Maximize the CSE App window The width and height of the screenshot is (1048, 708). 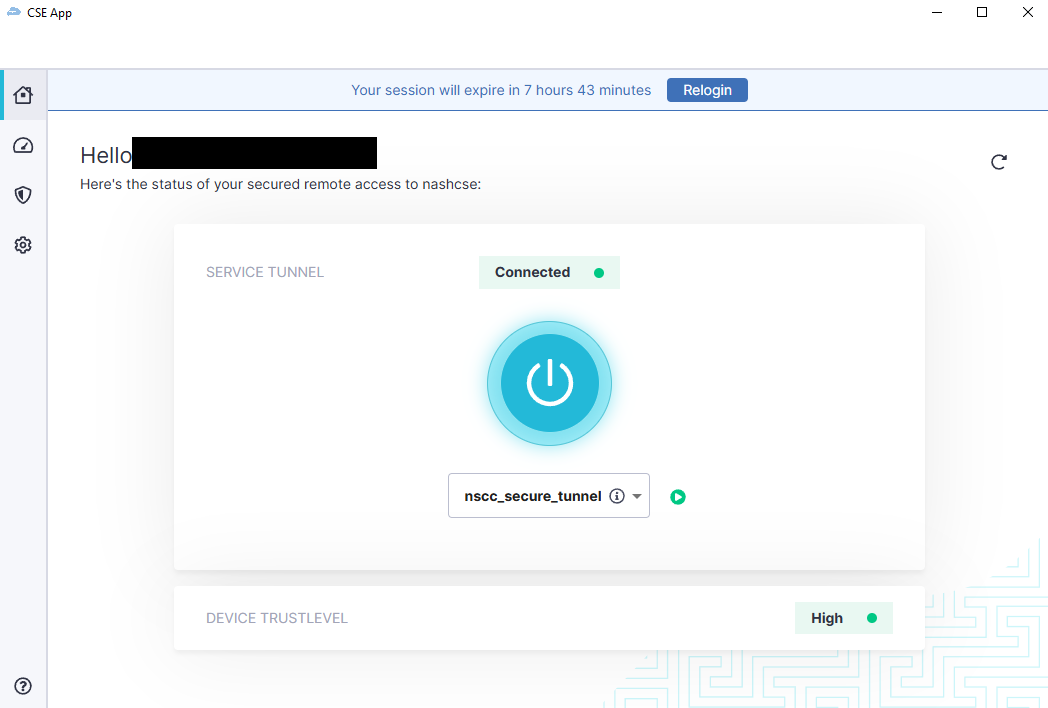tap(982, 13)
